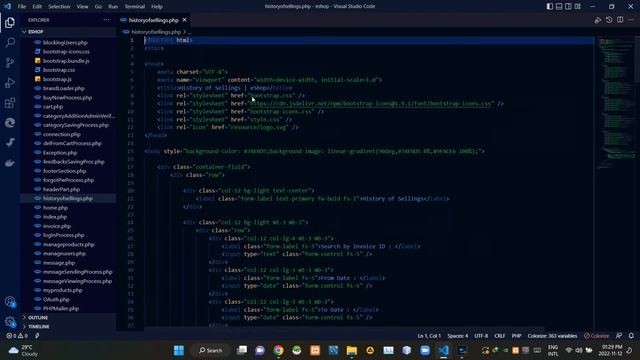This screenshot has height=360, width=640.
Task: Click the Windows Start button
Action: pos(179,350)
